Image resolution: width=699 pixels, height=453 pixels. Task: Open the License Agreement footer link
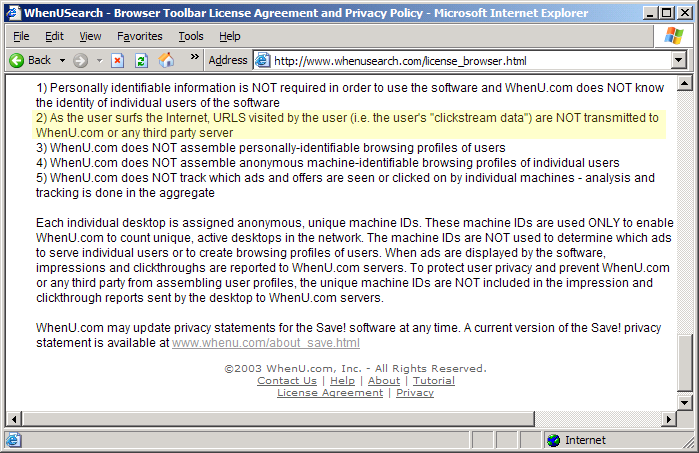point(330,393)
